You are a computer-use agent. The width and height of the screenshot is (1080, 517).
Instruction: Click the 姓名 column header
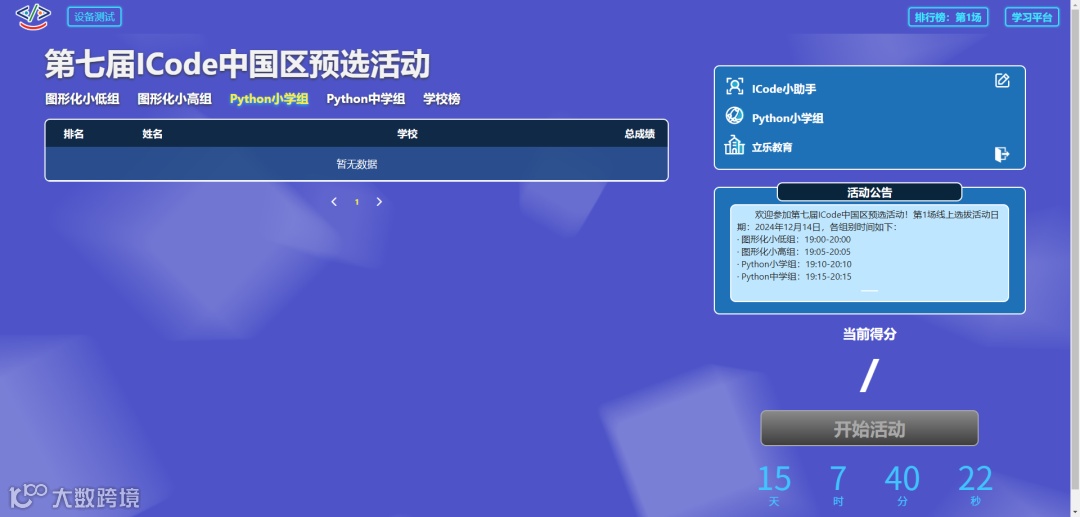pos(152,134)
